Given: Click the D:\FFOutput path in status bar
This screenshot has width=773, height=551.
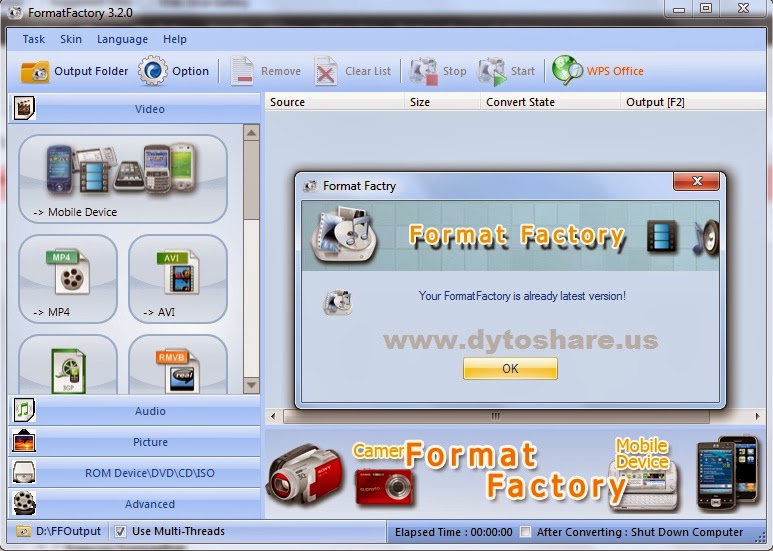Looking at the screenshot, I should (68, 531).
